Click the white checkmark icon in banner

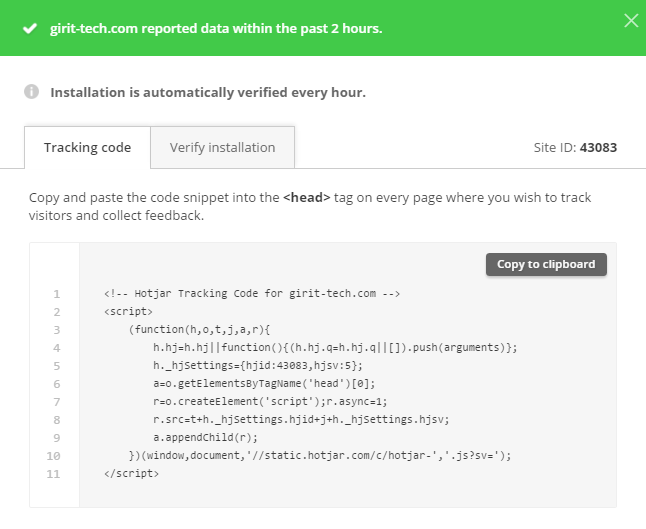point(30,29)
